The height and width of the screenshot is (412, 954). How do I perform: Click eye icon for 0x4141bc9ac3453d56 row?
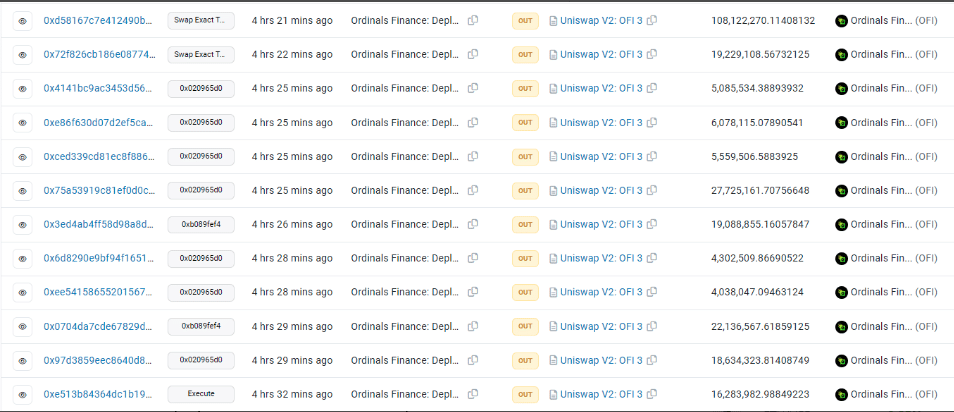[22, 89]
